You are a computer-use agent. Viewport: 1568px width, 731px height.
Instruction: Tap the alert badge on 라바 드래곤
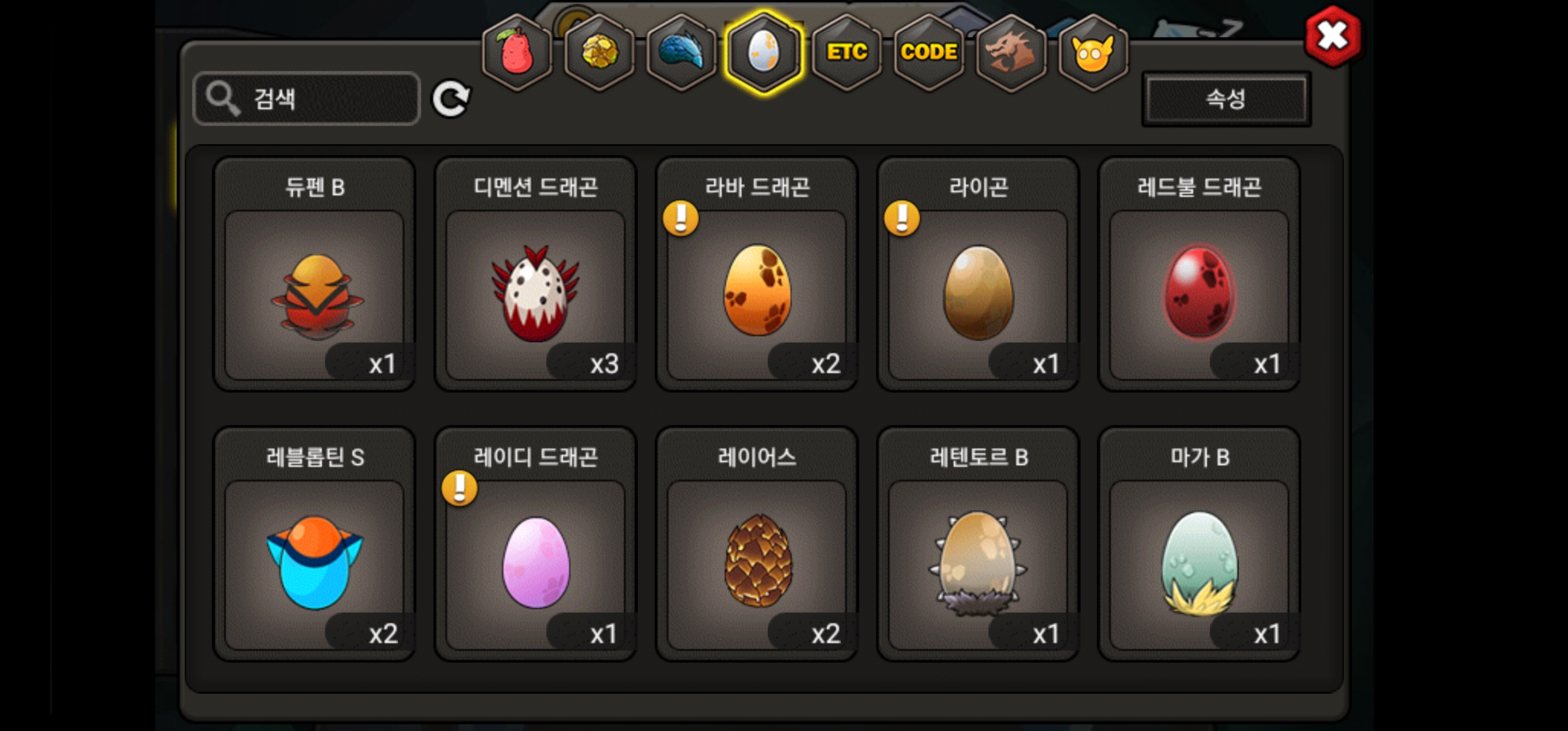point(680,218)
